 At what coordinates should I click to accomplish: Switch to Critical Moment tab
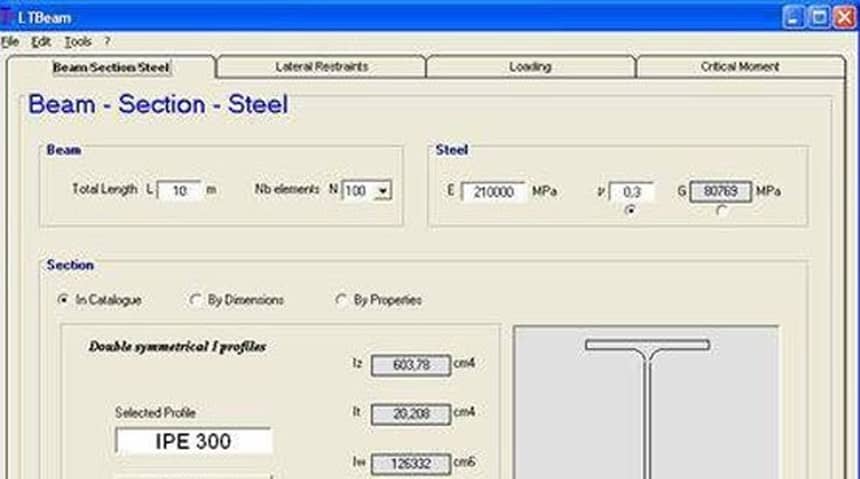pos(740,67)
